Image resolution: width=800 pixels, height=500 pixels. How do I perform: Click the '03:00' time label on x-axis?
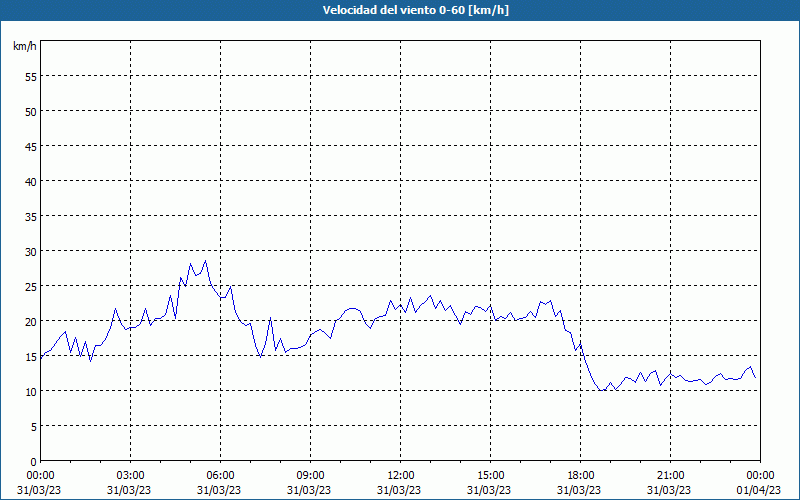[131, 476]
